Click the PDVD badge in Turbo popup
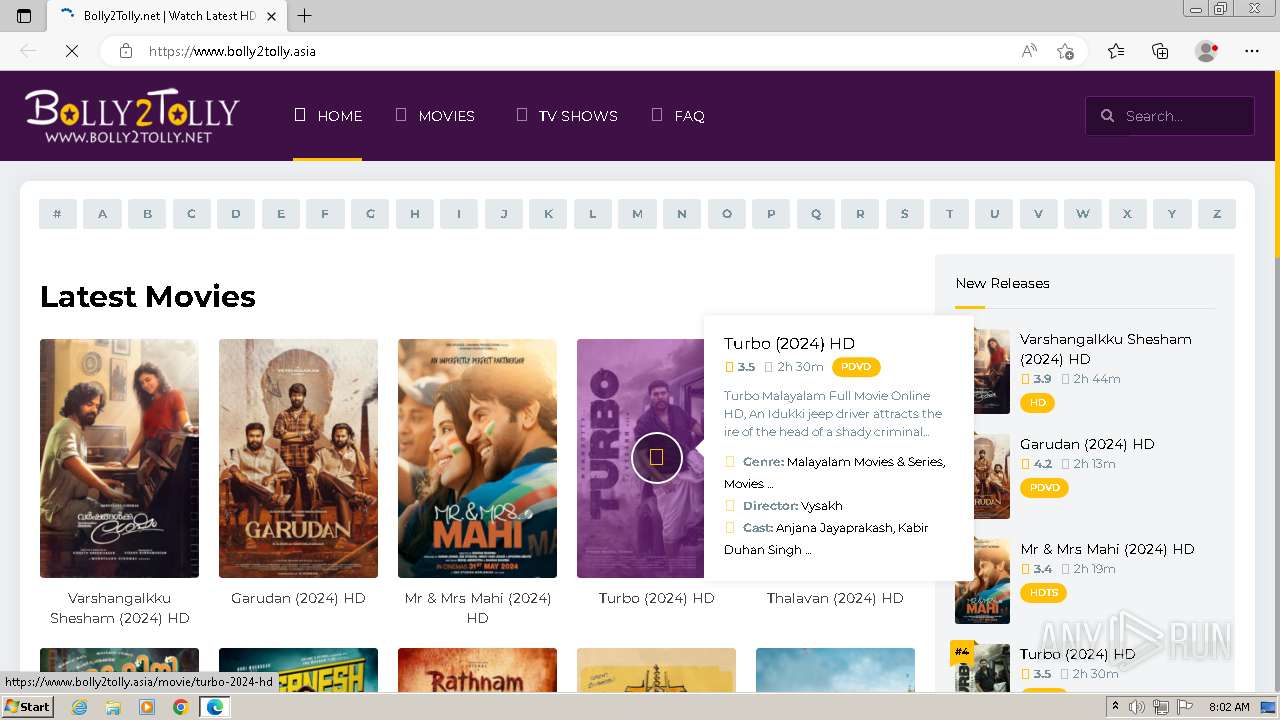This screenshot has width=1280, height=720. (x=856, y=367)
